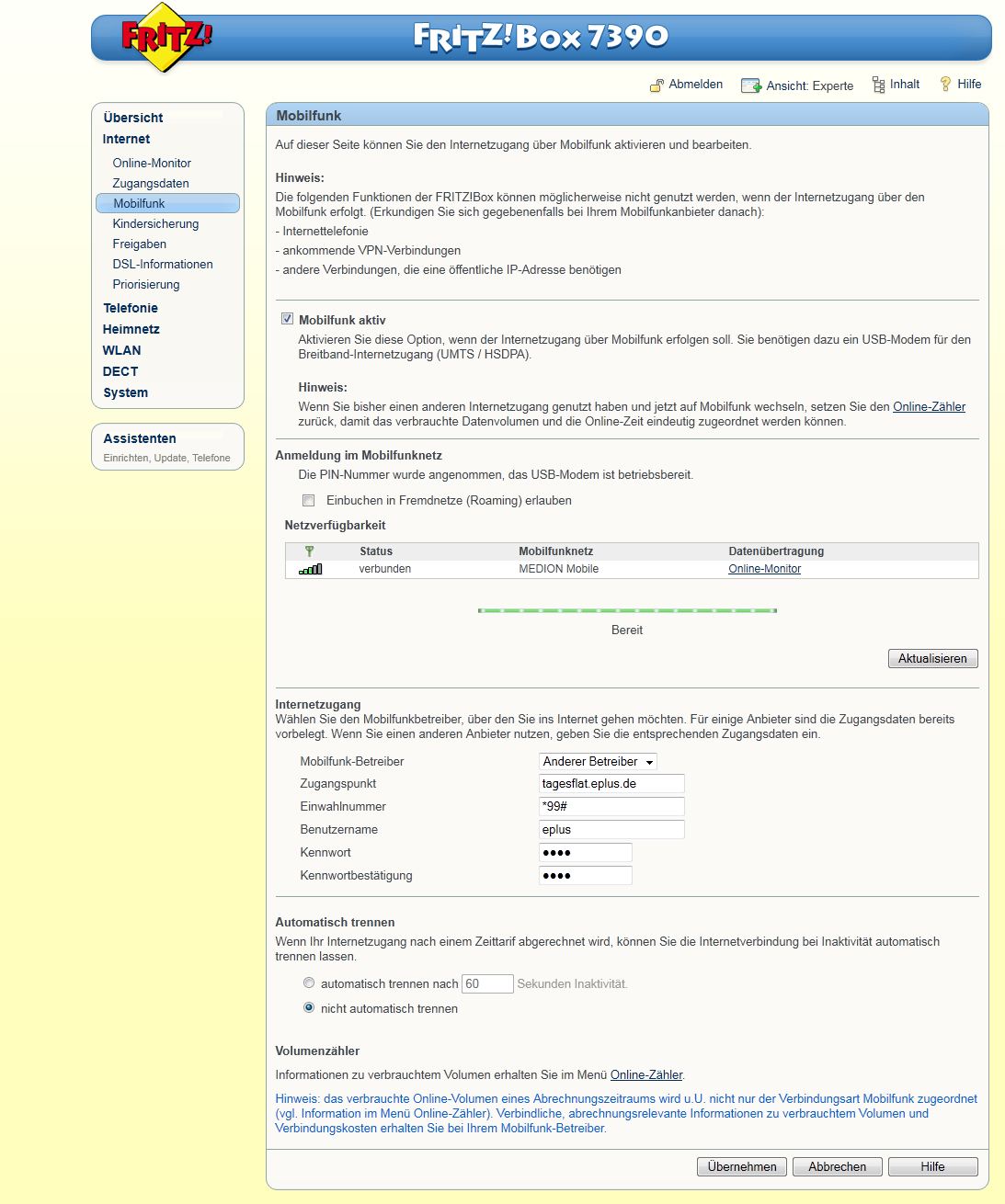Screen dimensions: 1005x1204
Task: Click the MEDION Mobile network cell
Action: (x=558, y=569)
